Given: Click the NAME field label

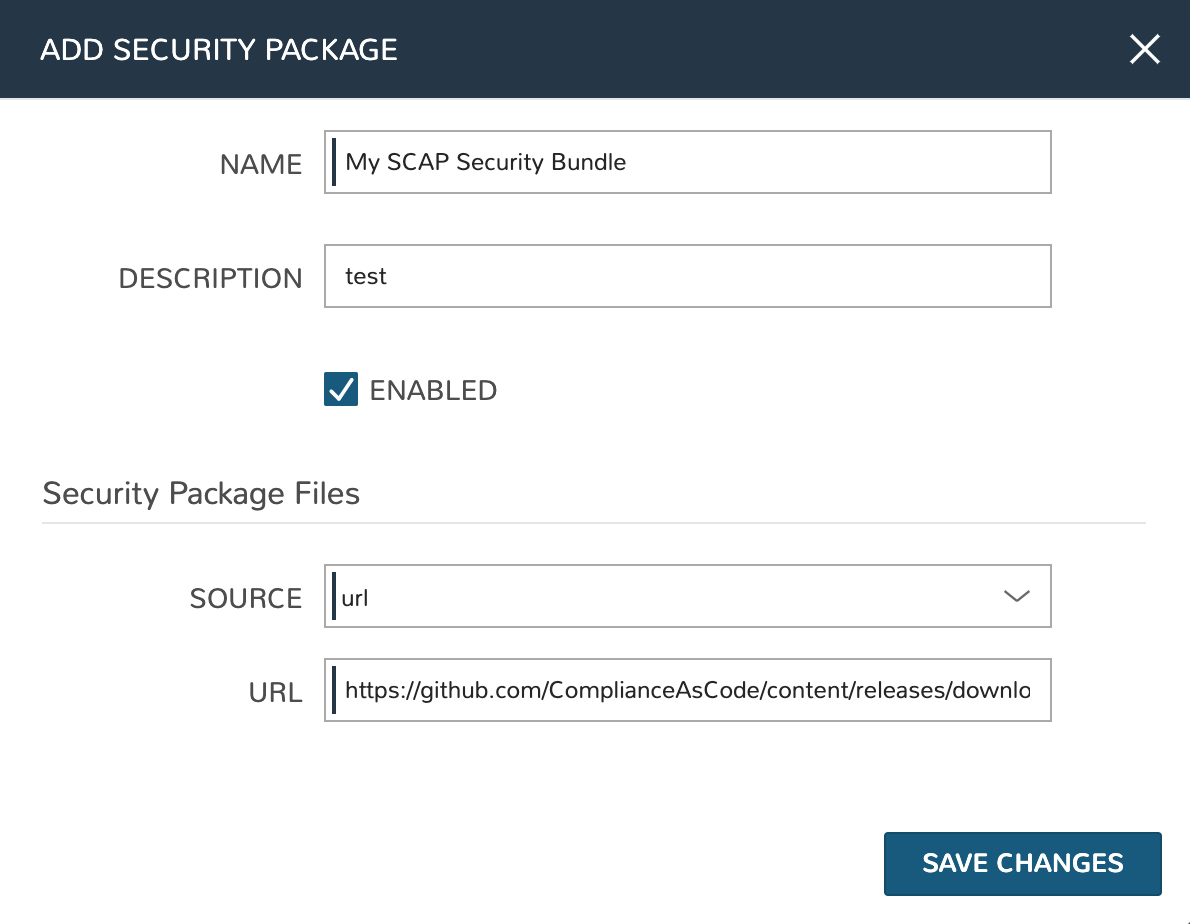Looking at the screenshot, I should click(x=261, y=164).
